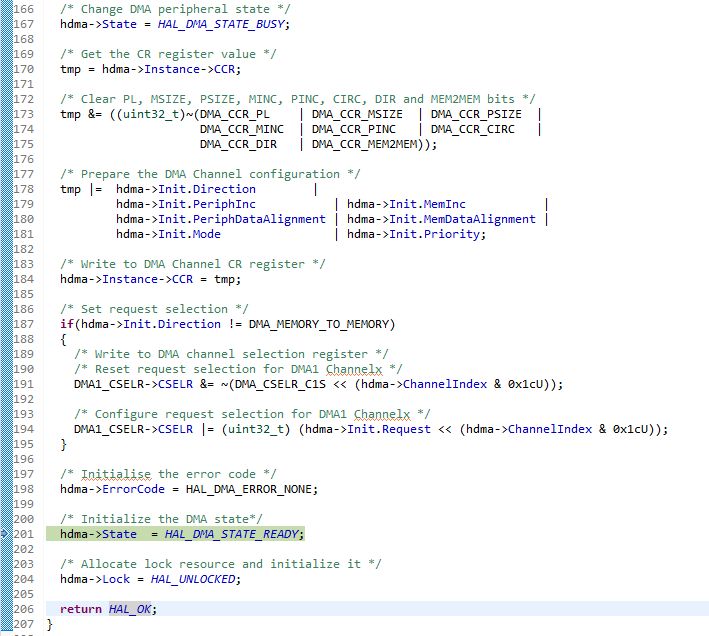Click DMA_CCR_CIRC on line 174
This screenshot has height=636, width=709.
point(473,129)
